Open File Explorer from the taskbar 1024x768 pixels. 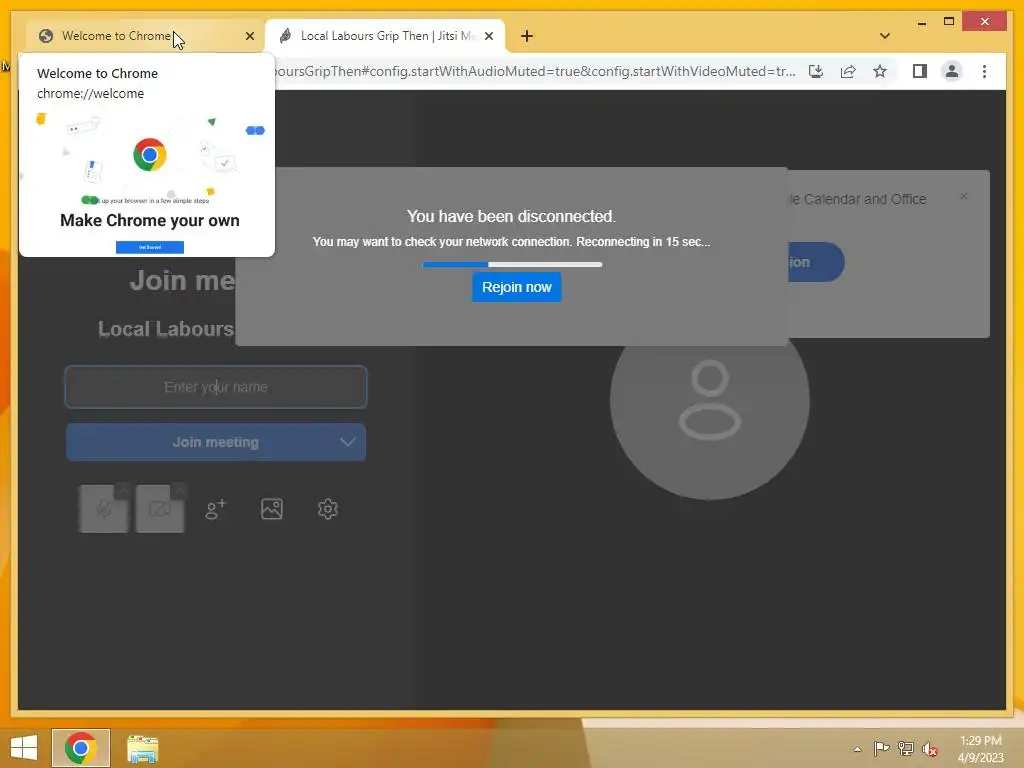click(x=142, y=748)
